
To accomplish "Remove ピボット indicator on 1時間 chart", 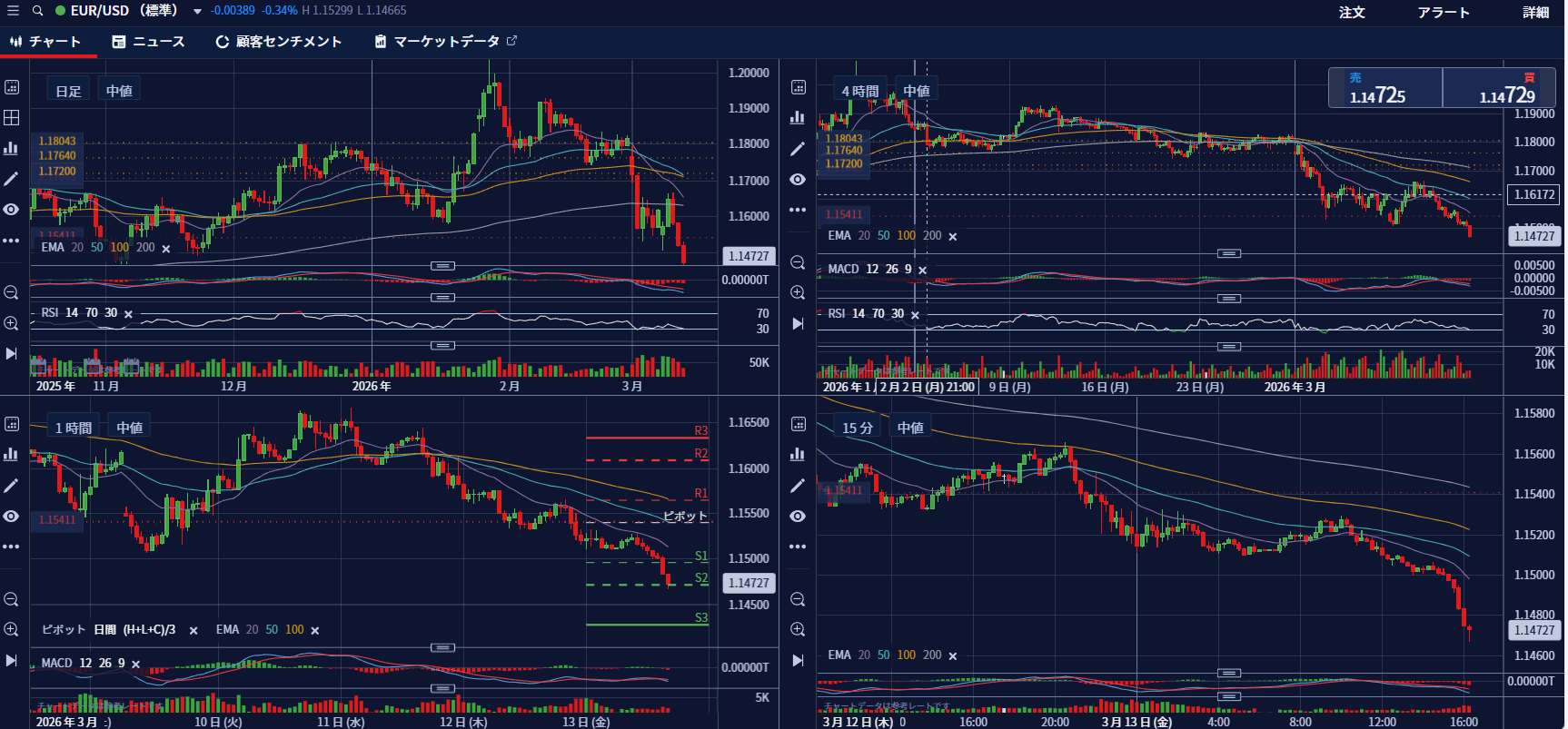I will [x=193, y=631].
